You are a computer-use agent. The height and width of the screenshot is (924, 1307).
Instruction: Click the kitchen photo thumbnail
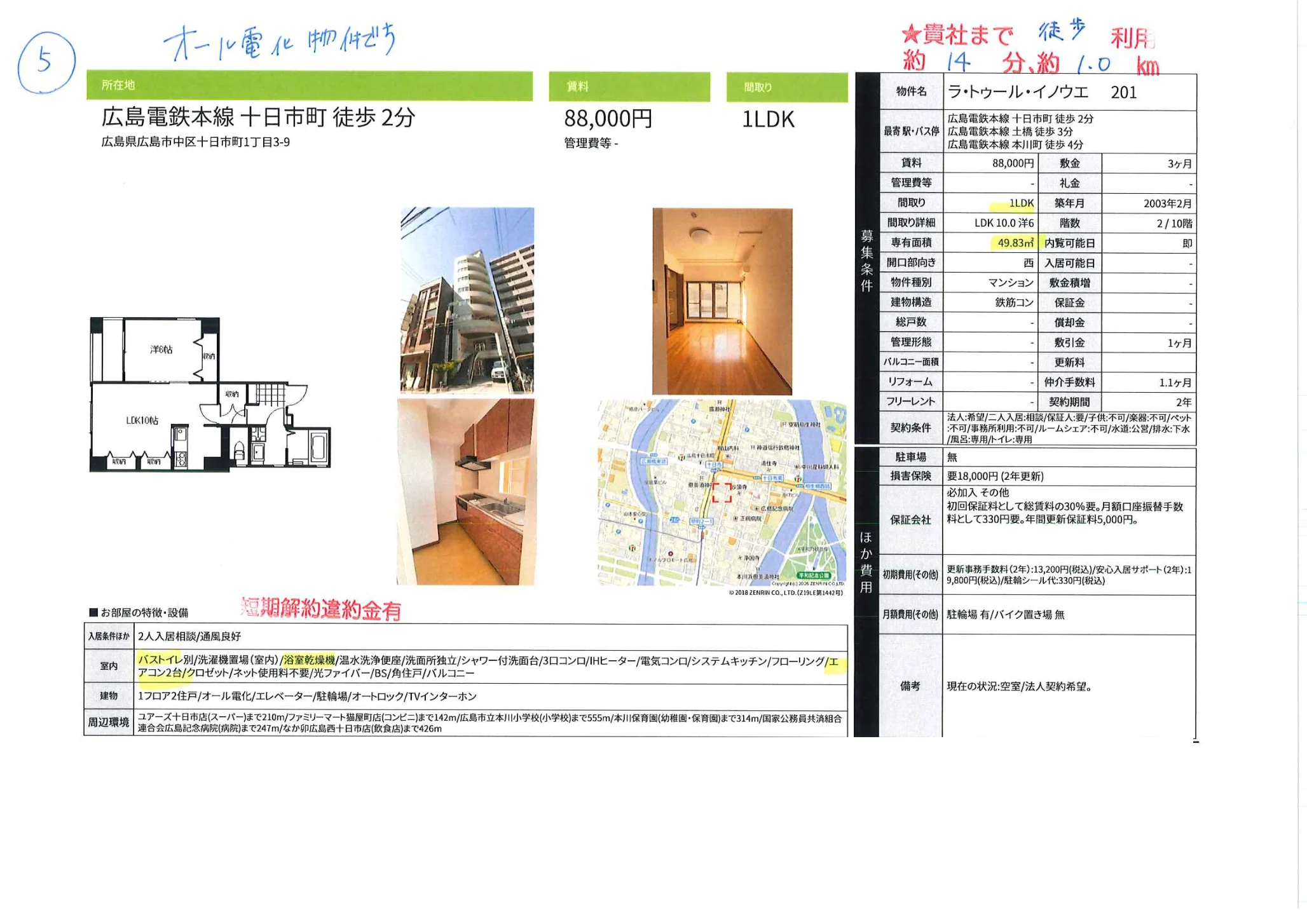click(466, 492)
